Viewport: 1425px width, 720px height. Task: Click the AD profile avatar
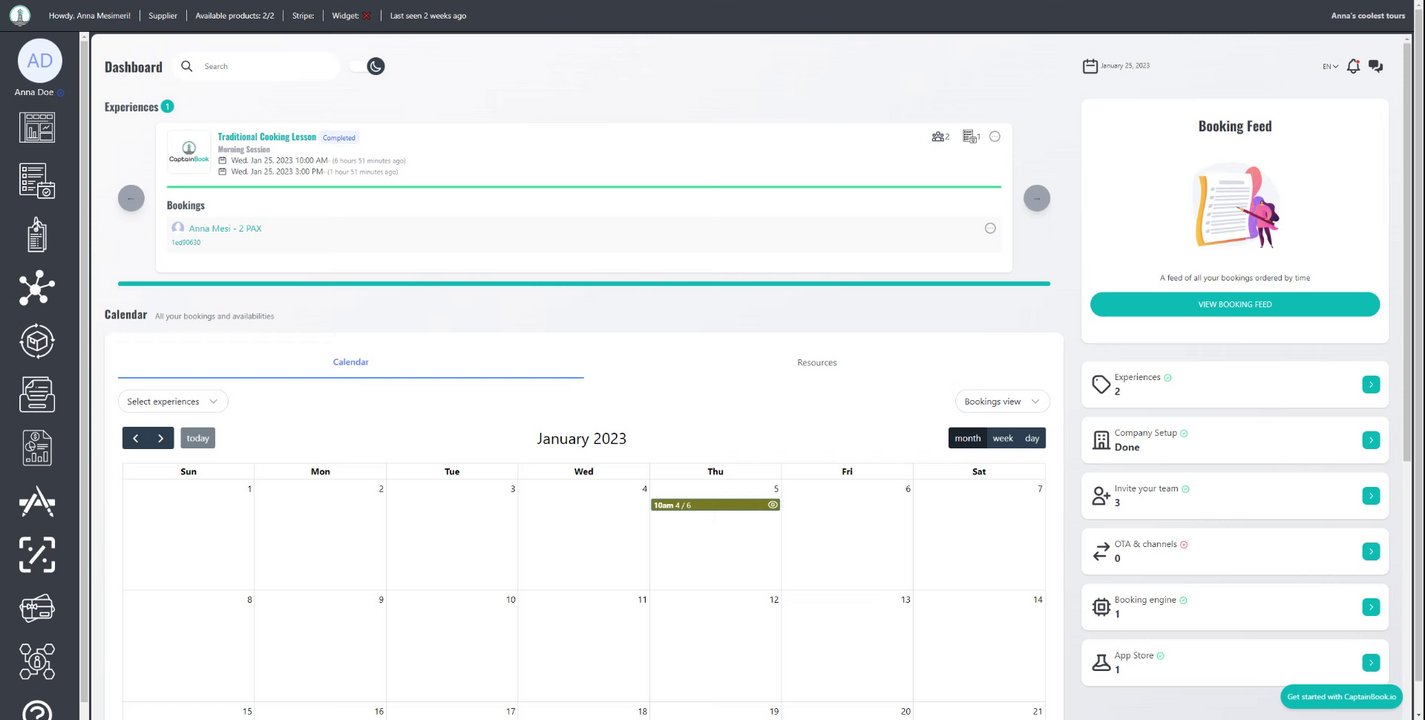click(x=40, y=61)
